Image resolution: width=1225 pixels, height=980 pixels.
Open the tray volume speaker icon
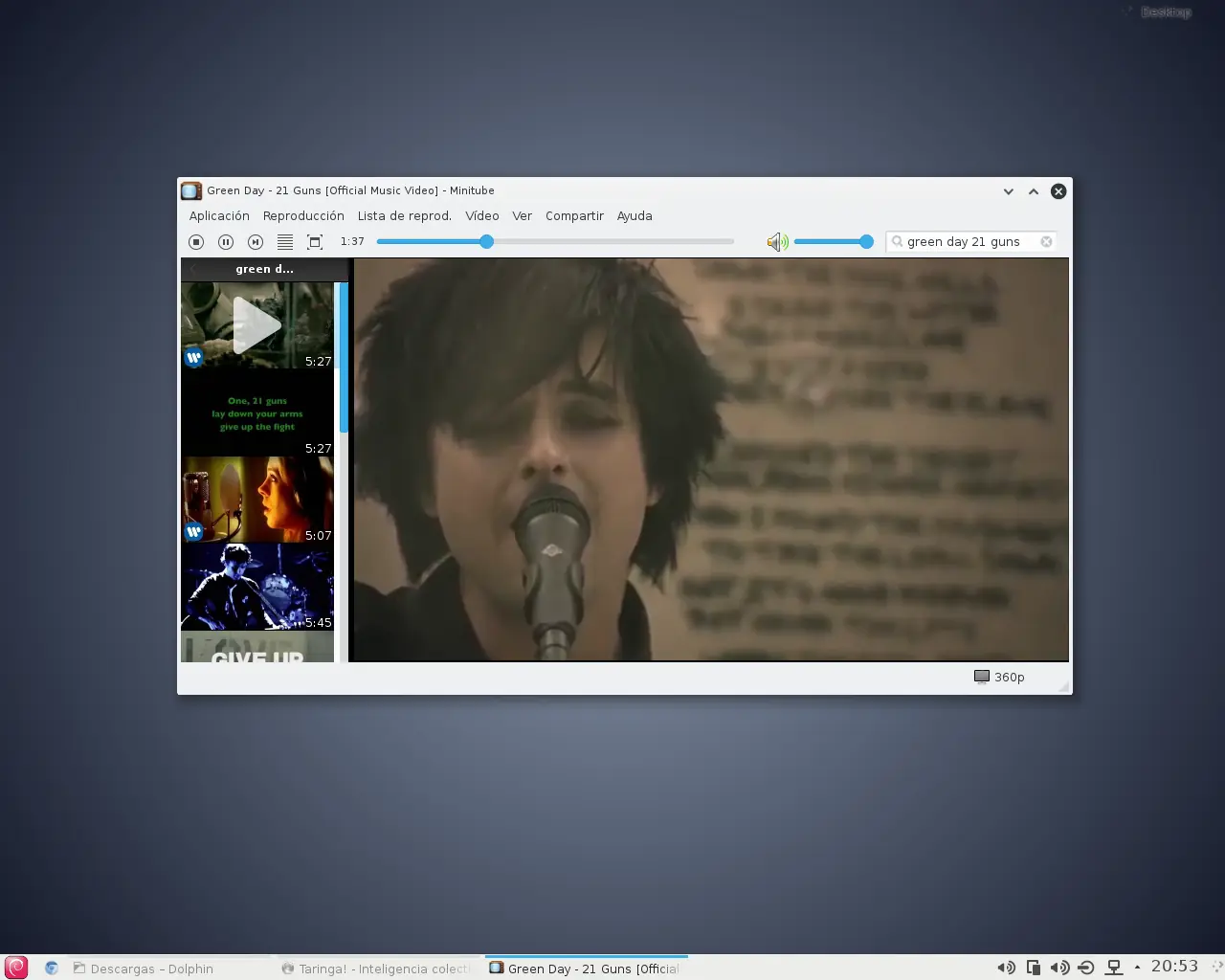tap(1006, 968)
